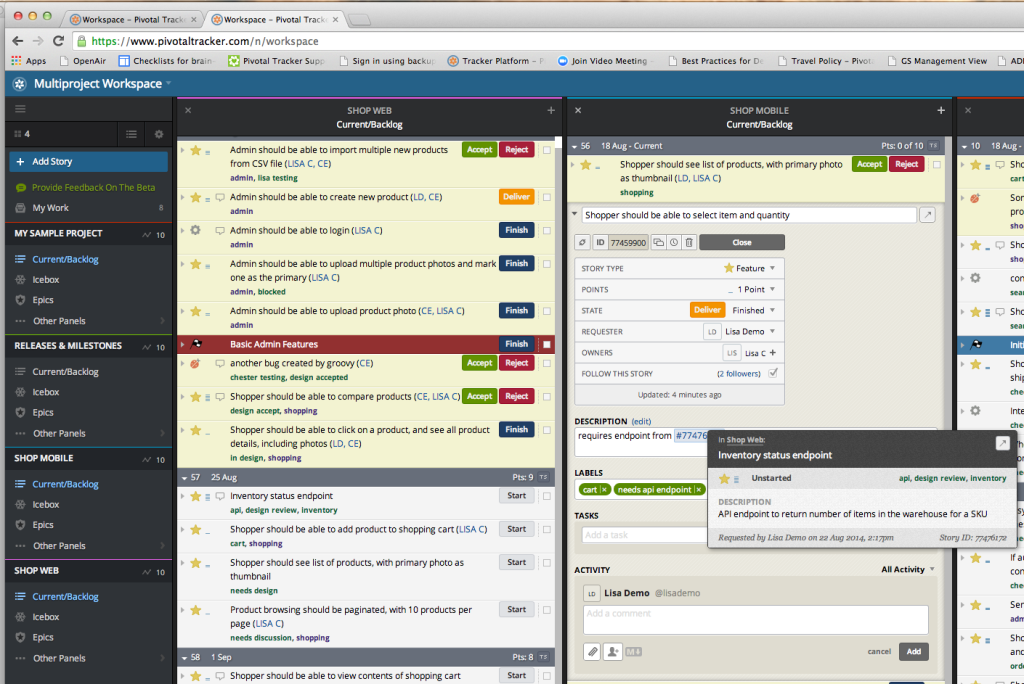The width and height of the screenshot is (1024, 684).
Task: Open the All Activity filter dropdown
Action: pyautogui.click(x=908, y=570)
